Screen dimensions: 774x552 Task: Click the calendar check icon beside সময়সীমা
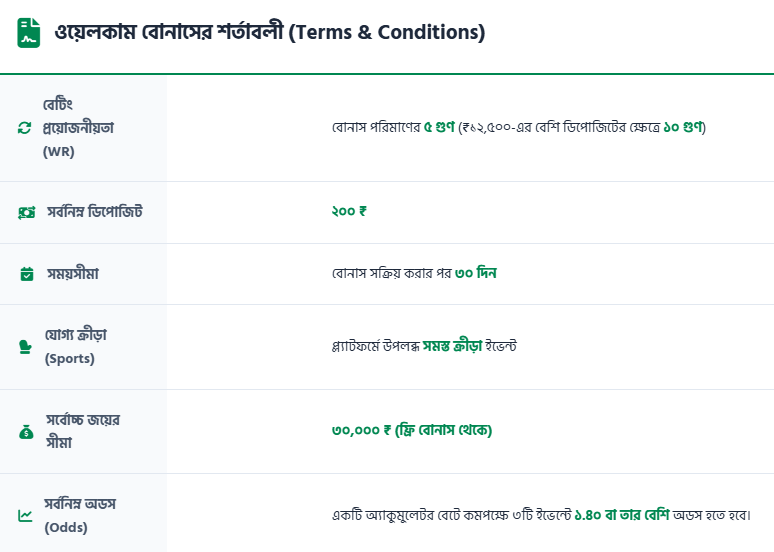tap(26, 273)
